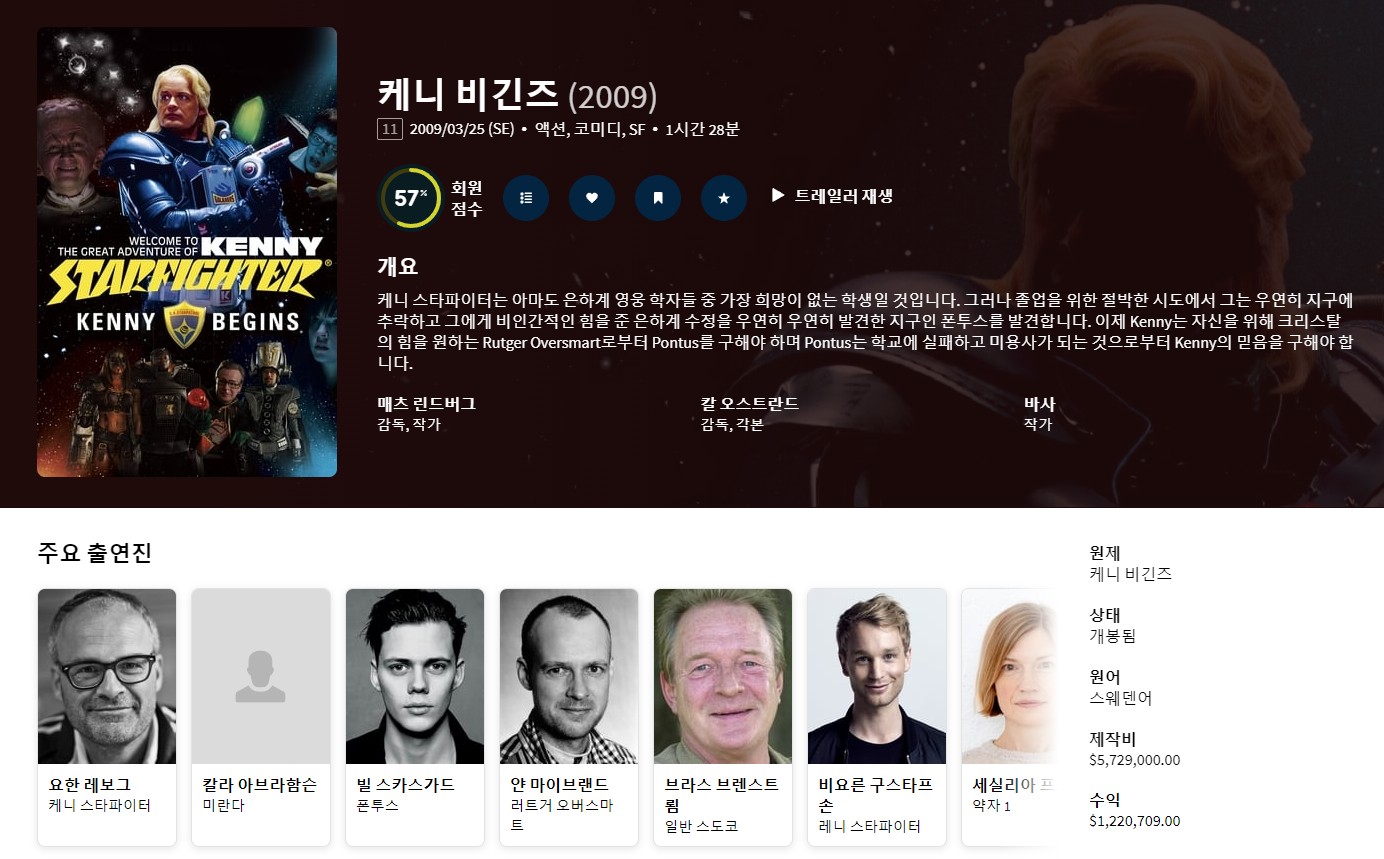This screenshot has width=1384, height=859.
Task: Click the 11 age rating badge
Action: [390, 129]
